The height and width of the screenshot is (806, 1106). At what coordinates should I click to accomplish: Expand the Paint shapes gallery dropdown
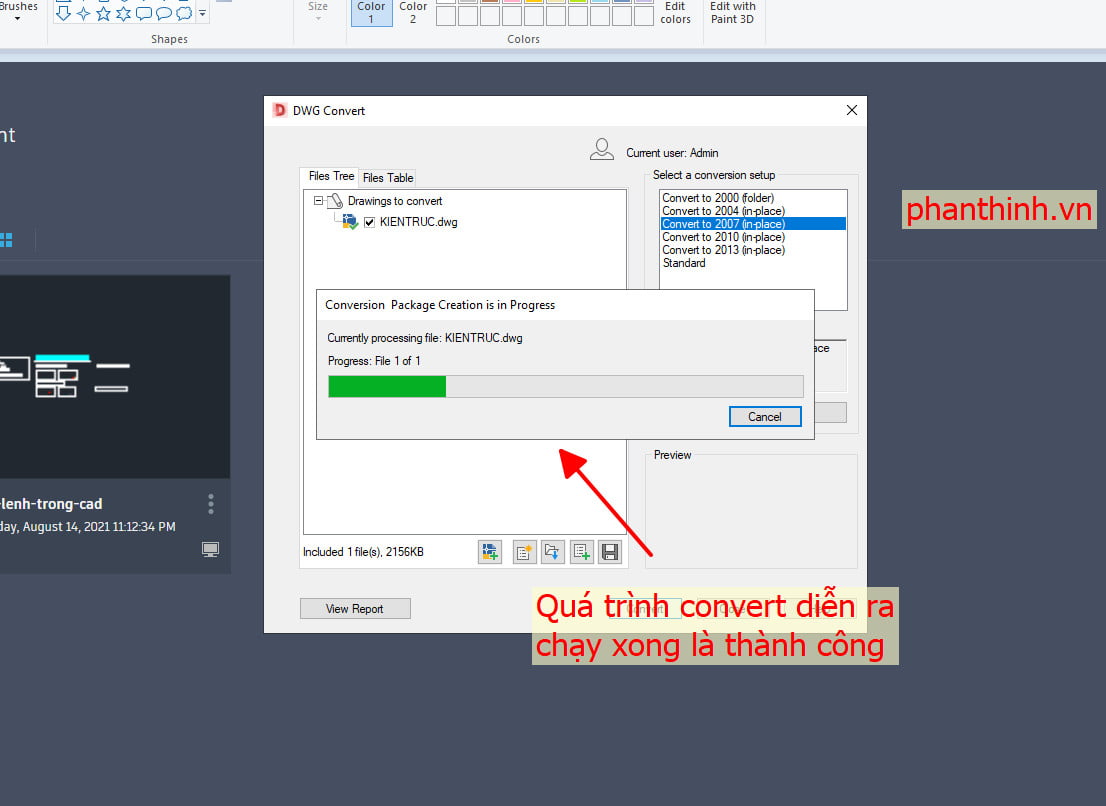202,13
